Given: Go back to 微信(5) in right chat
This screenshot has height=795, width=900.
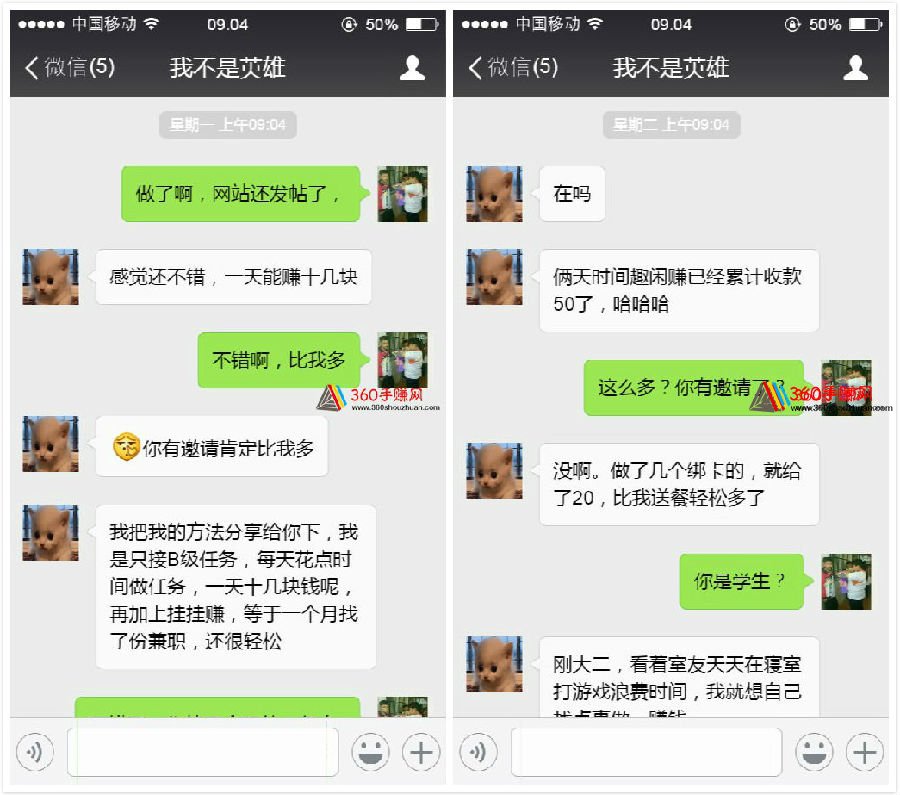Looking at the screenshot, I should pyautogui.click(x=513, y=67).
